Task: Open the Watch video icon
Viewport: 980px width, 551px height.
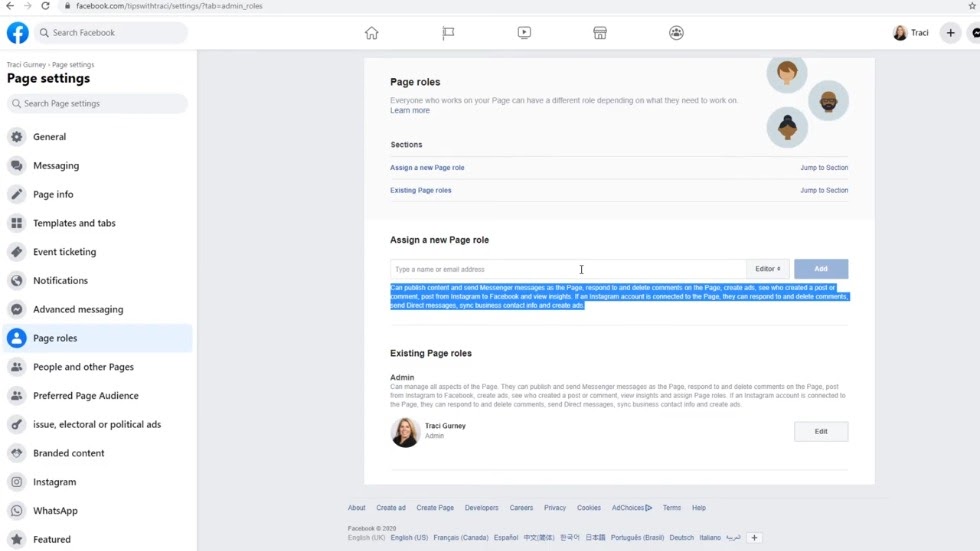Action: [524, 32]
